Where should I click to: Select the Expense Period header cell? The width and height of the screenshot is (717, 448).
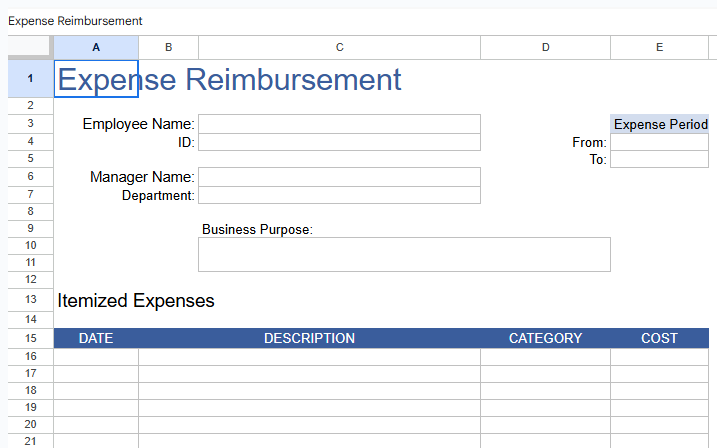[660, 124]
